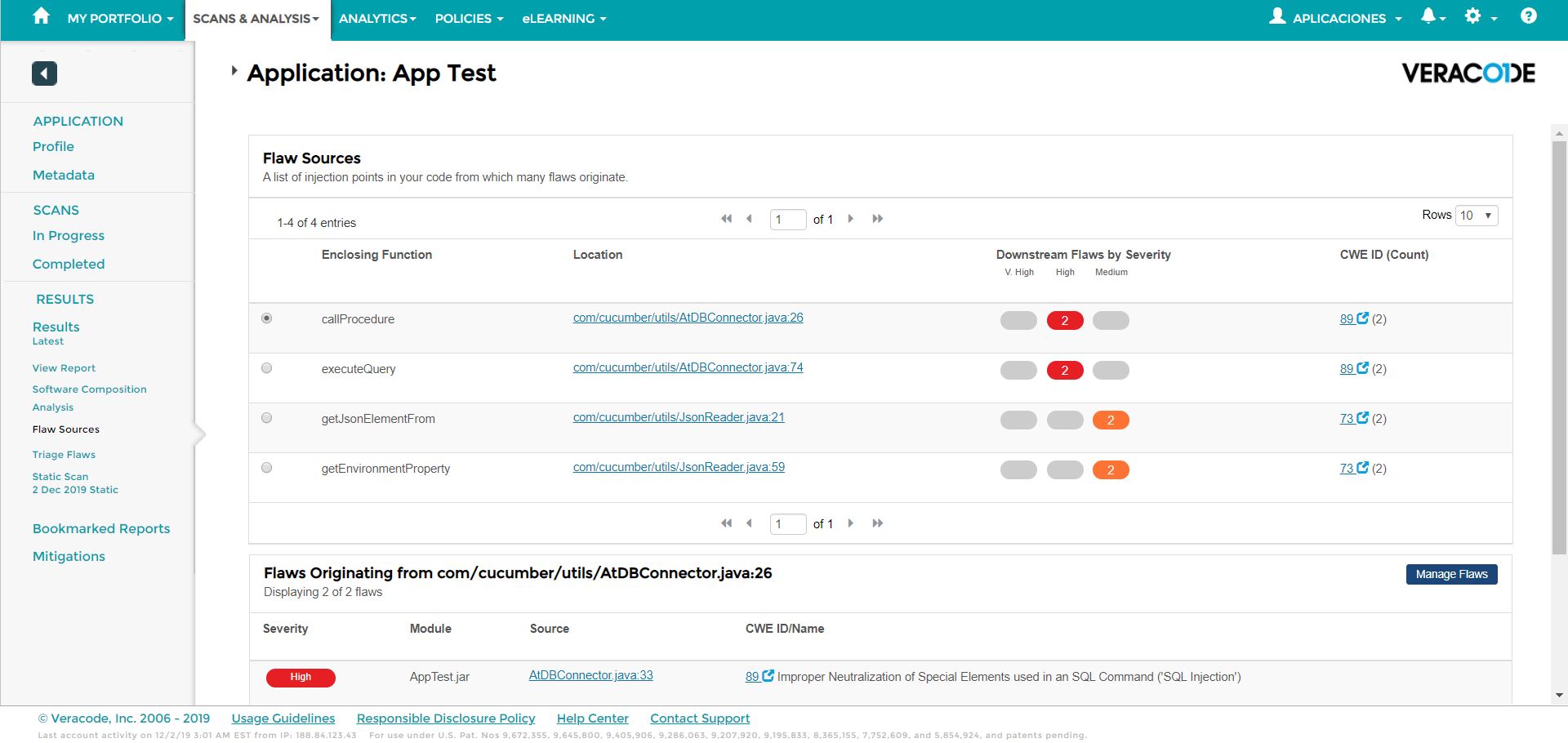Open Software Composition Analysis
This screenshot has height=743, width=1568.
click(x=90, y=398)
